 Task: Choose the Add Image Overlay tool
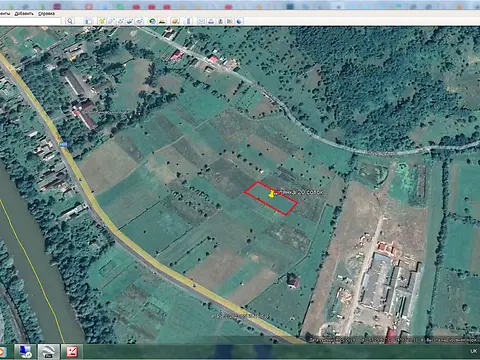coord(130,21)
